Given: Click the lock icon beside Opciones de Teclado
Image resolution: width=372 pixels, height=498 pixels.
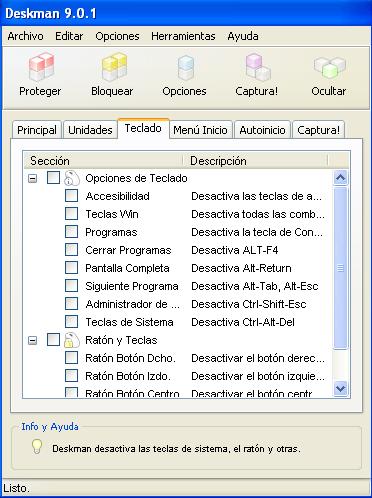Looking at the screenshot, I should 72,178.
